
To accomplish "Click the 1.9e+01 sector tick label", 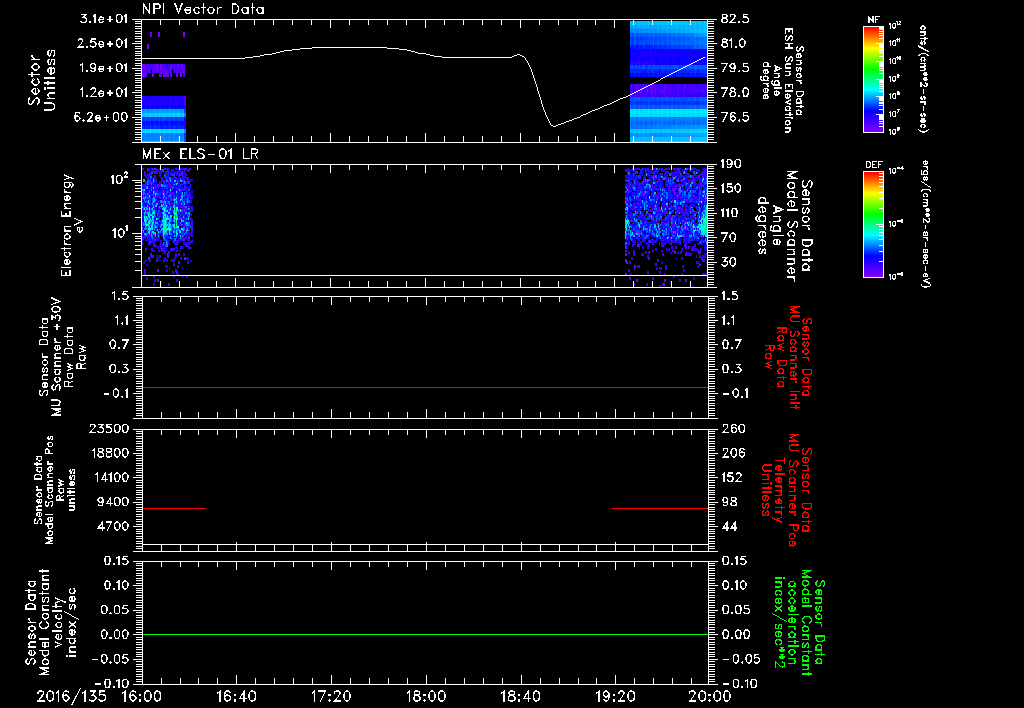I will coord(103,68).
